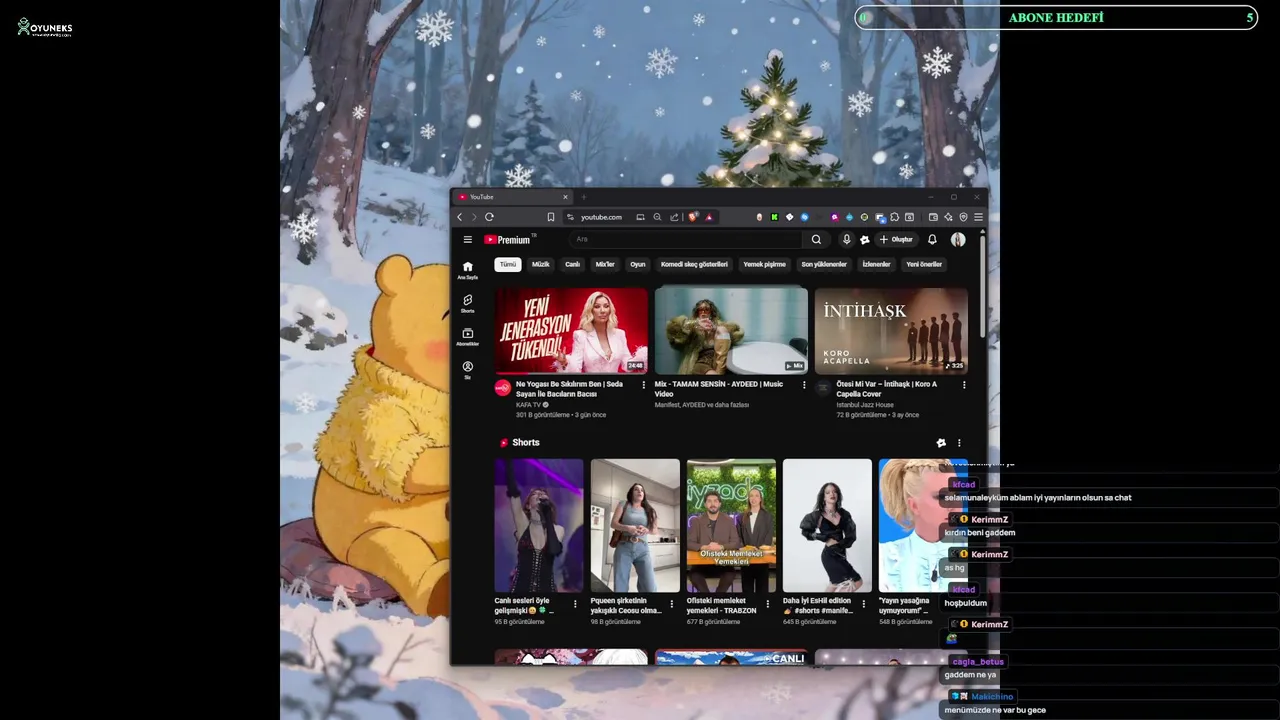Screen dimensions: 1280x720
Task: Open the Pqueen şirketinin short thumbnail
Action: [635, 525]
